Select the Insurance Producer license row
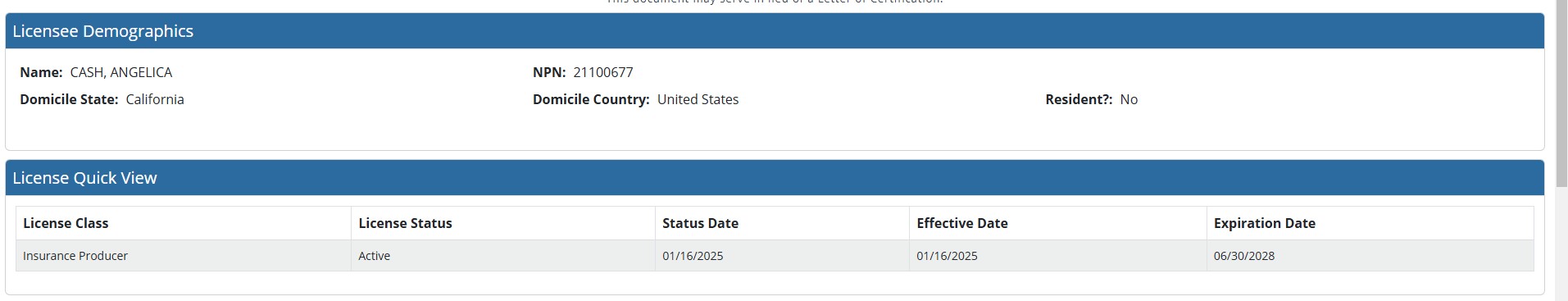The image size is (1568, 301). click(x=775, y=256)
